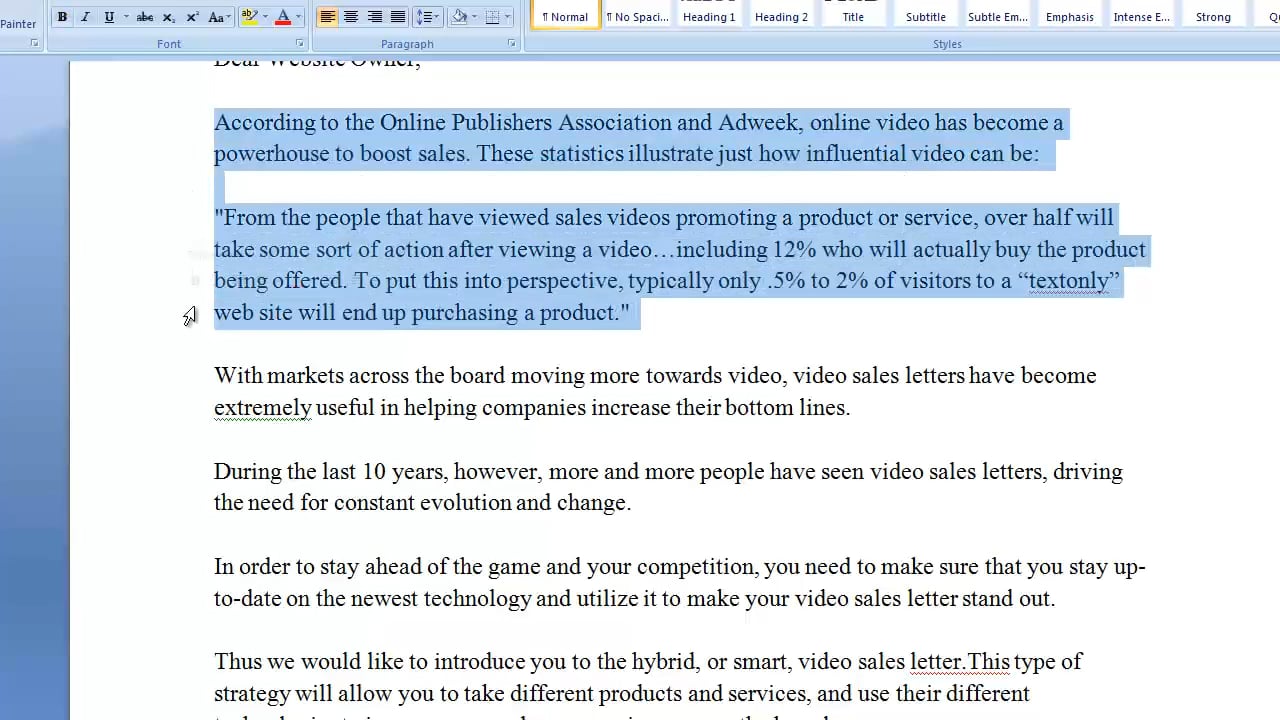Screen dimensions: 1280x720
Task: Apply the Heading 1 style
Action: tap(709, 17)
